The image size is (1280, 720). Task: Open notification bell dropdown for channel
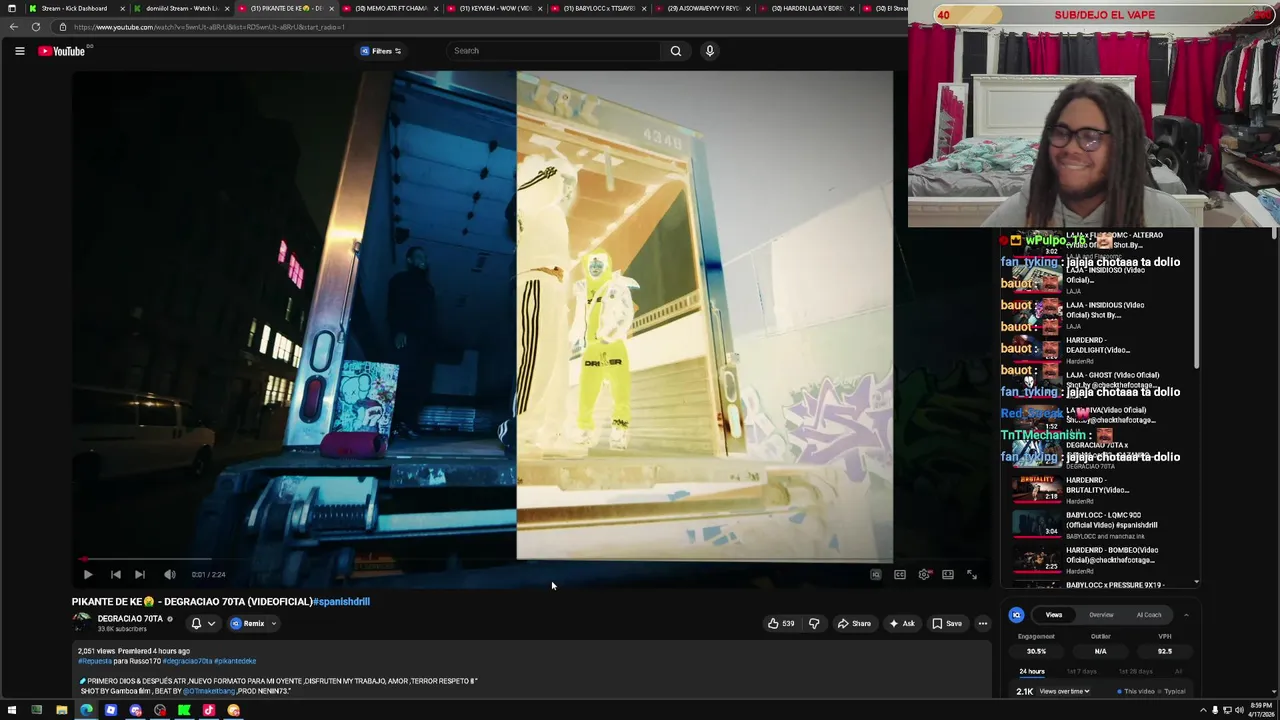(x=202, y=624)
